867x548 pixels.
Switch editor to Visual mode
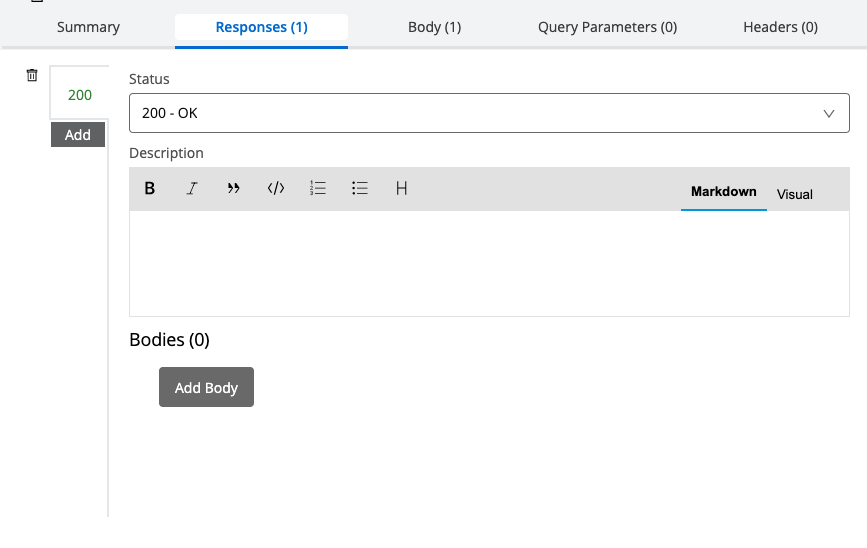tap(795, 194)
